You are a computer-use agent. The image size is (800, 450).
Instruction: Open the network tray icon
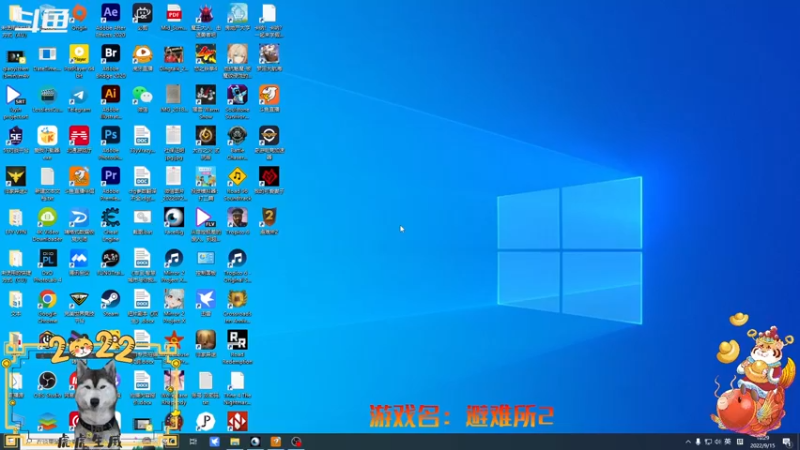(x=708, y=442)
